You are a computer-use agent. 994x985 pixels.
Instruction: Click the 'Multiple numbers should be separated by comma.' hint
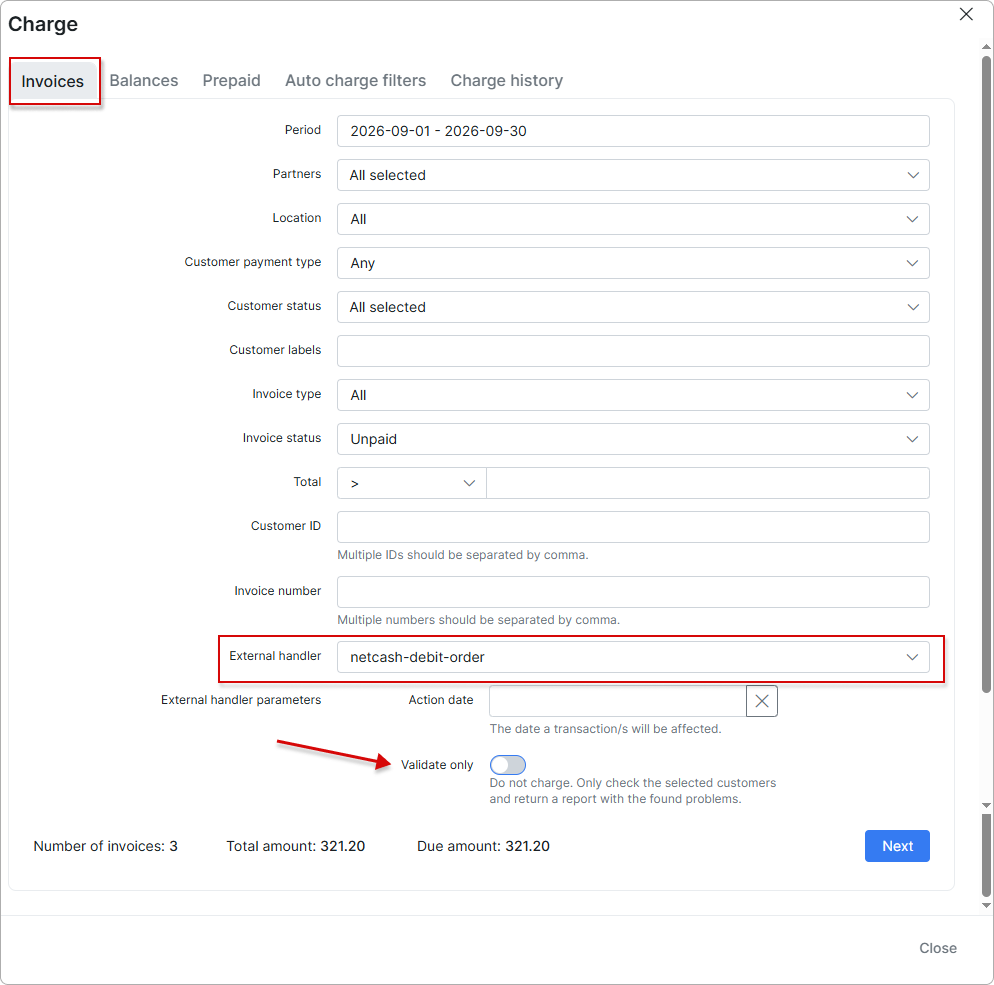point(479,619)
